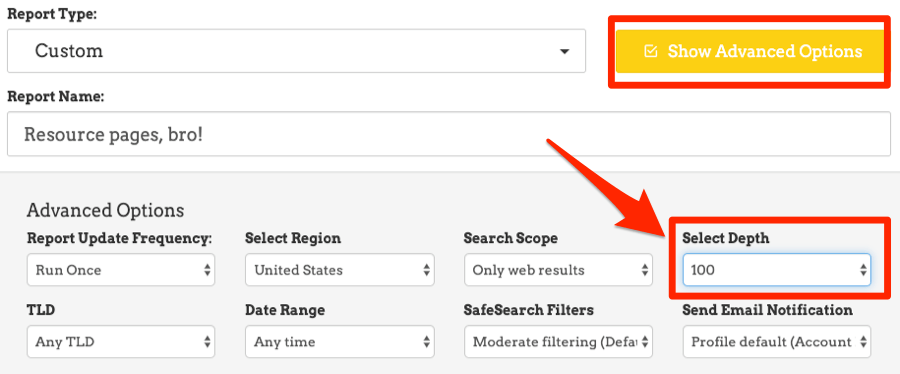Open the Select Depth dropdown showing 100
Image resolution: width=900 pixels, height=374 pixels.
777,270
